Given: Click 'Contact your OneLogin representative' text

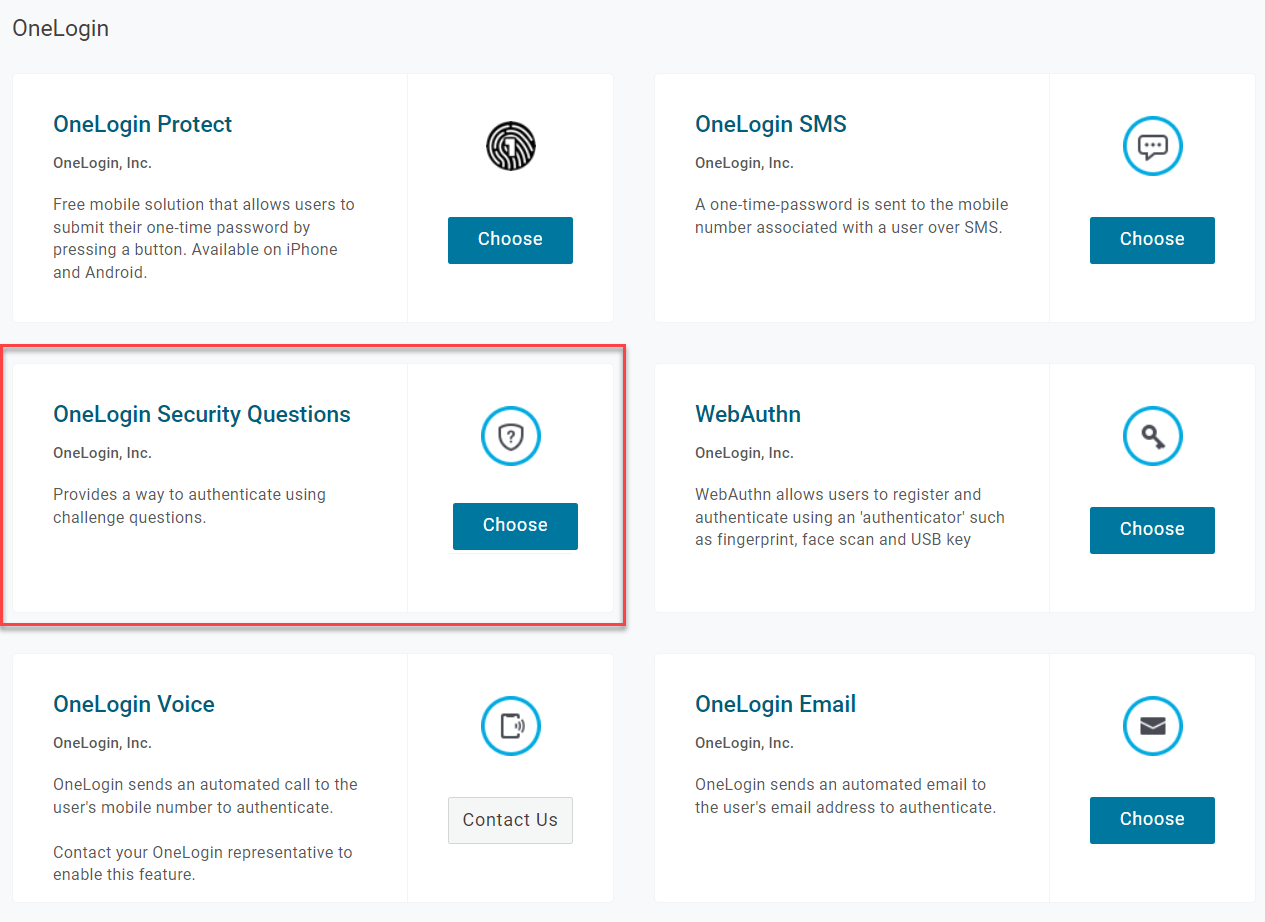Looking at the screenshot, I should click(203, 864).
